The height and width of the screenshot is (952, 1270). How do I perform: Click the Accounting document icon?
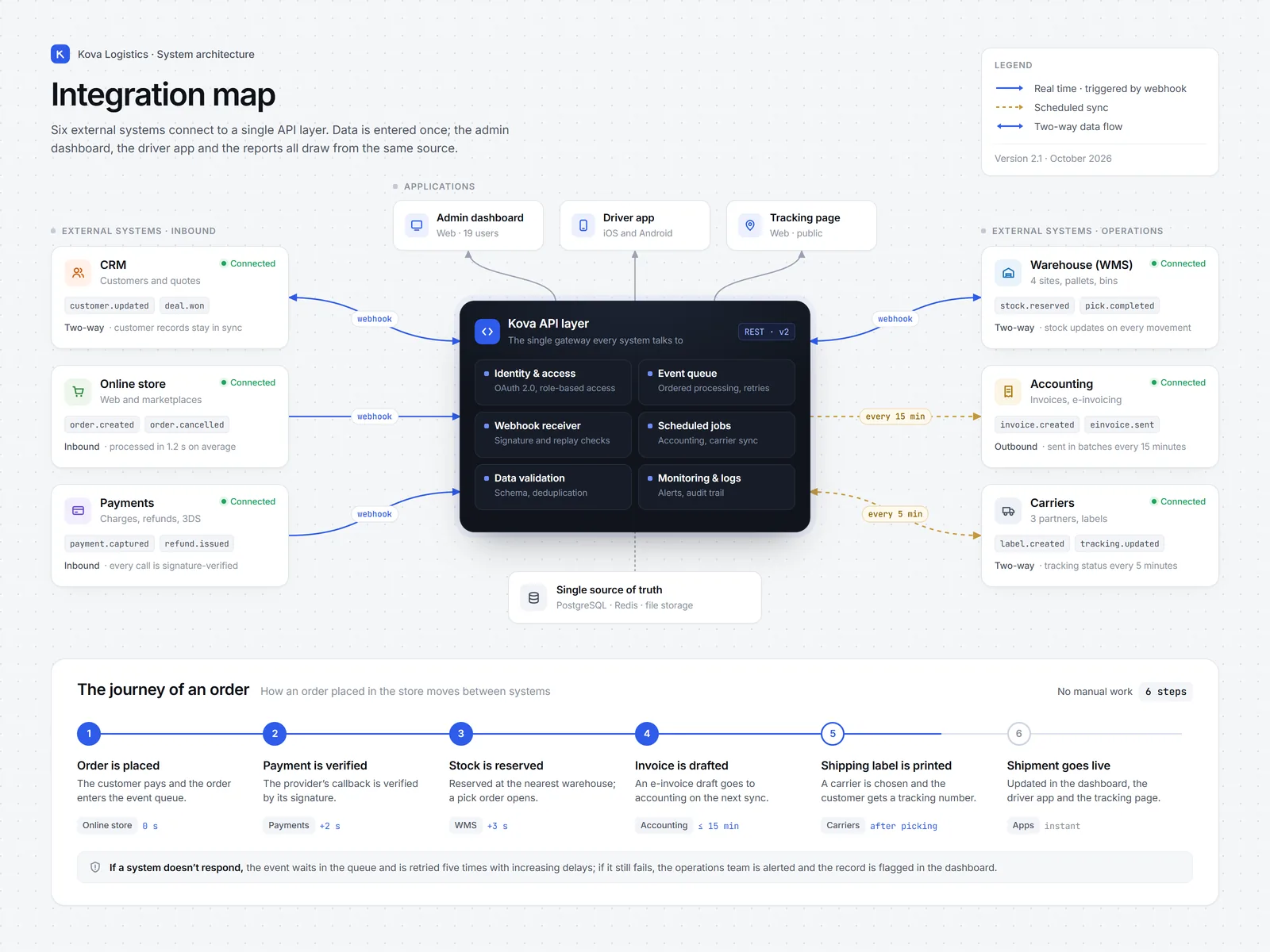click(1008, 392)
